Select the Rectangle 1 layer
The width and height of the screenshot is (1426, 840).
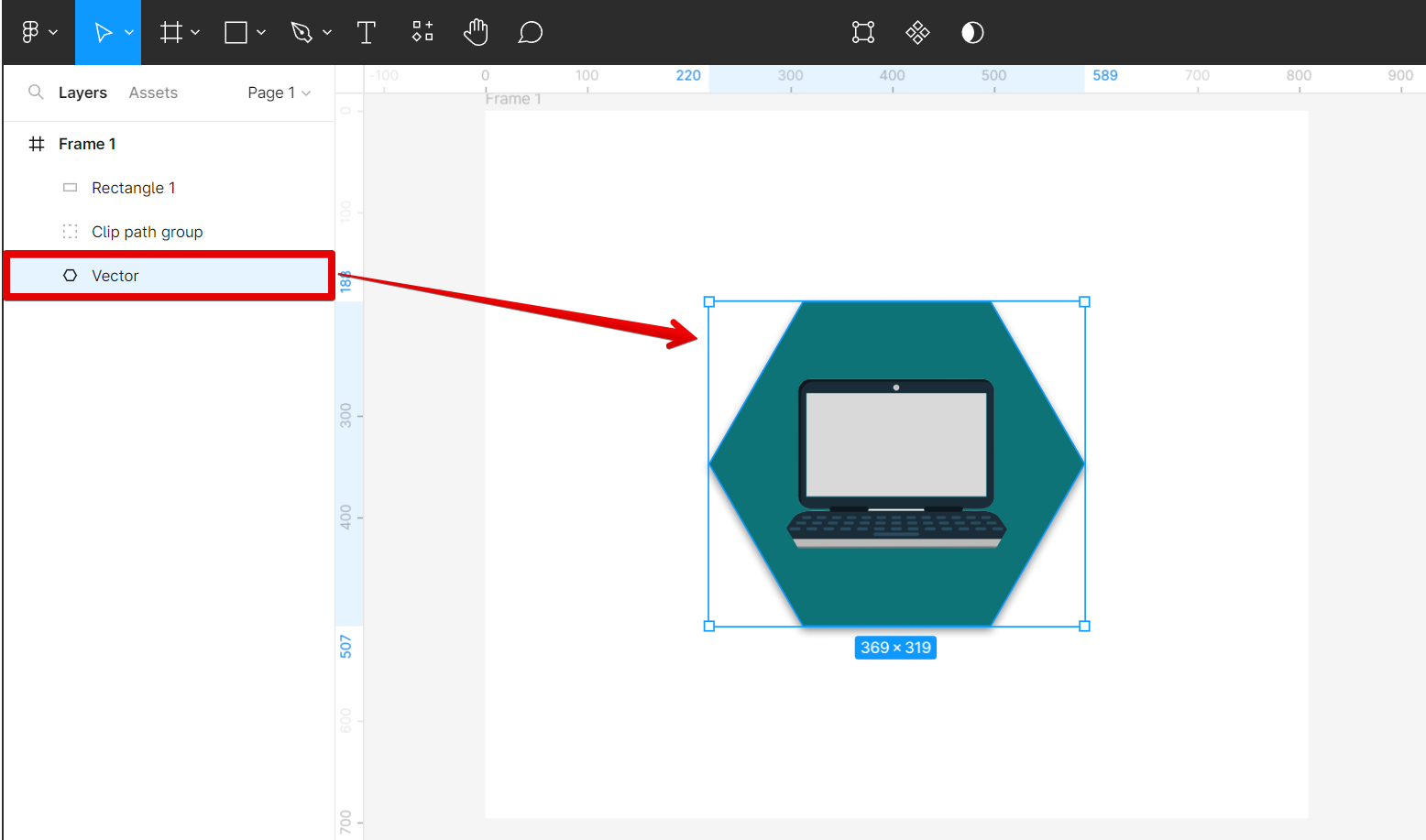pyautogui.click(x=133, y=188)
